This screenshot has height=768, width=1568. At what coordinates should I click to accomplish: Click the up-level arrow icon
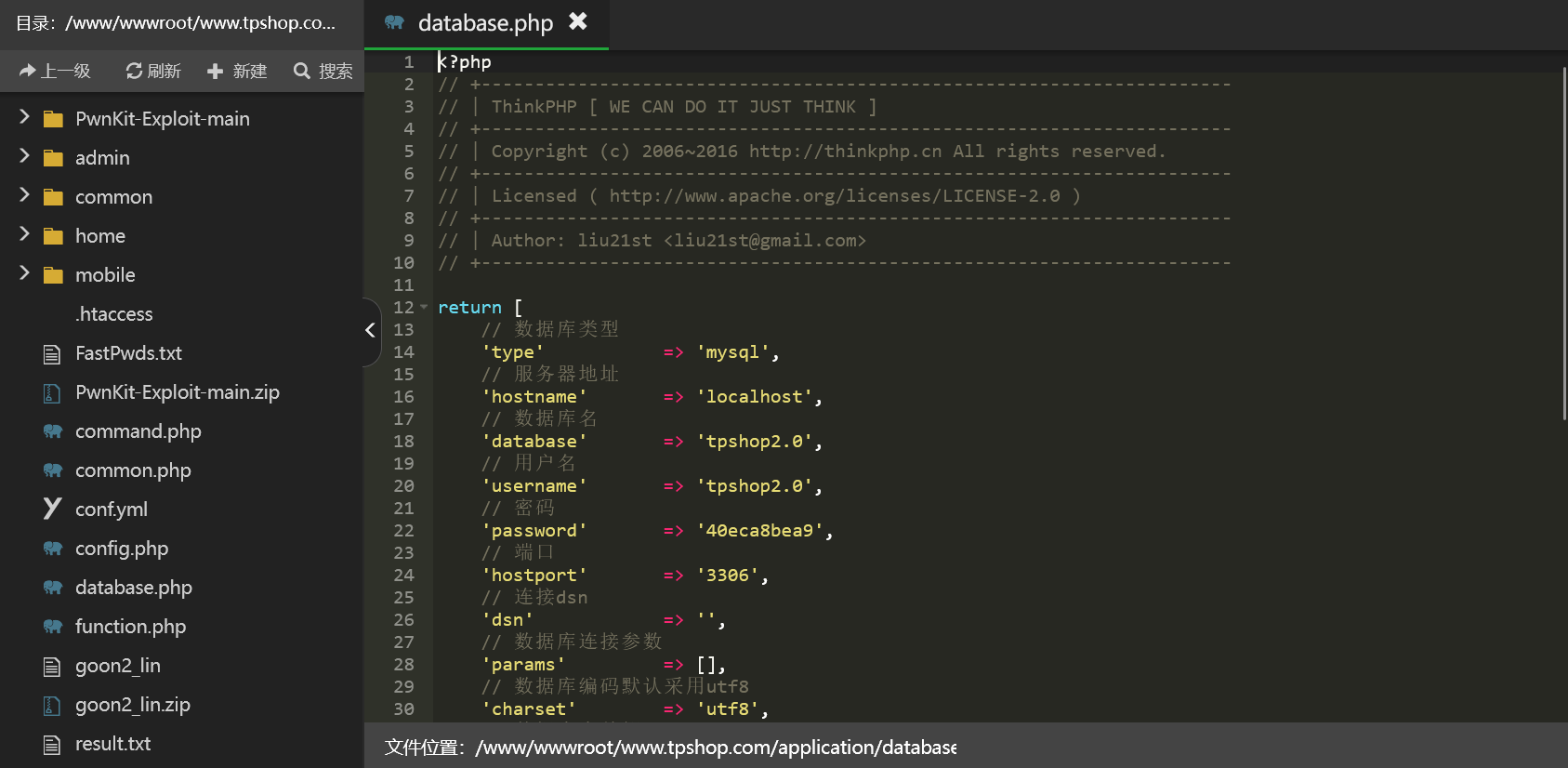(27, 71)
